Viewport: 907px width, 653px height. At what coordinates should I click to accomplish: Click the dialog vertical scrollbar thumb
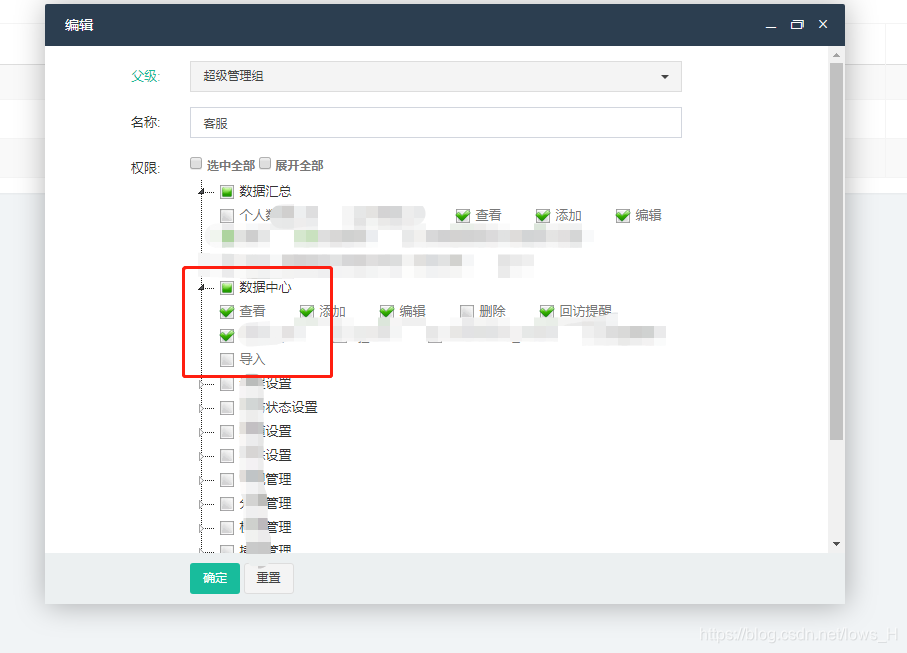[x=836, y=252]
